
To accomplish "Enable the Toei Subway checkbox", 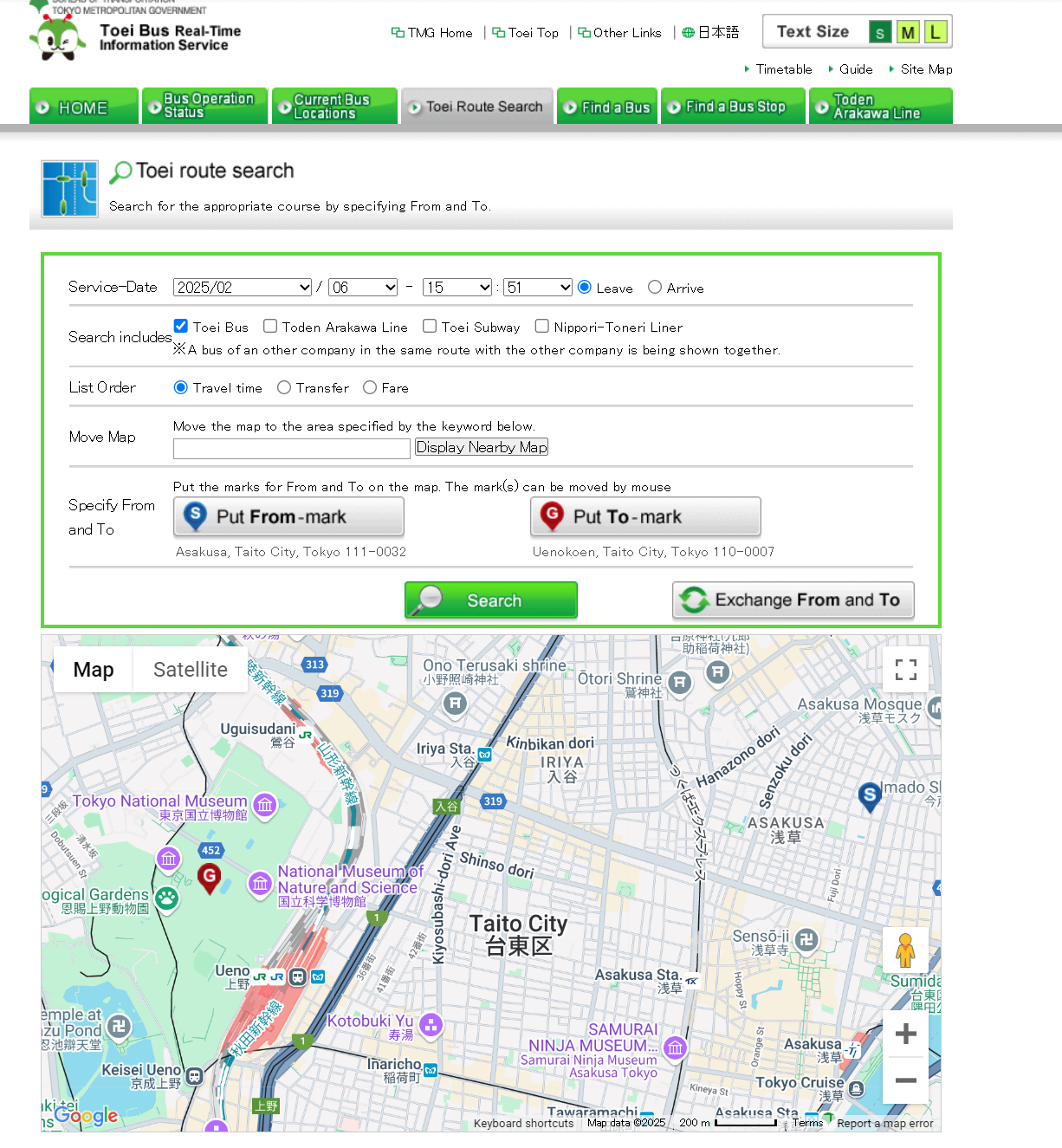I will (430, 326).
